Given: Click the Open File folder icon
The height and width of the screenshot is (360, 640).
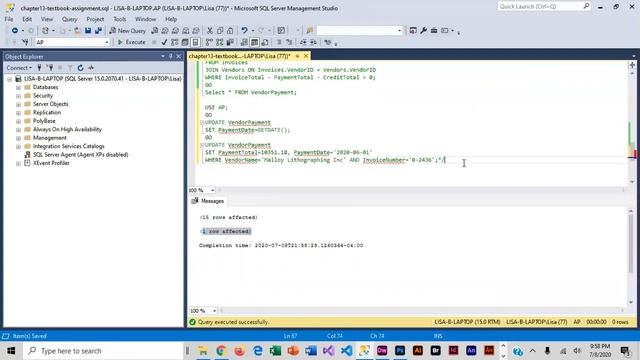Looking at the screenshot, I should coord(77,31).
